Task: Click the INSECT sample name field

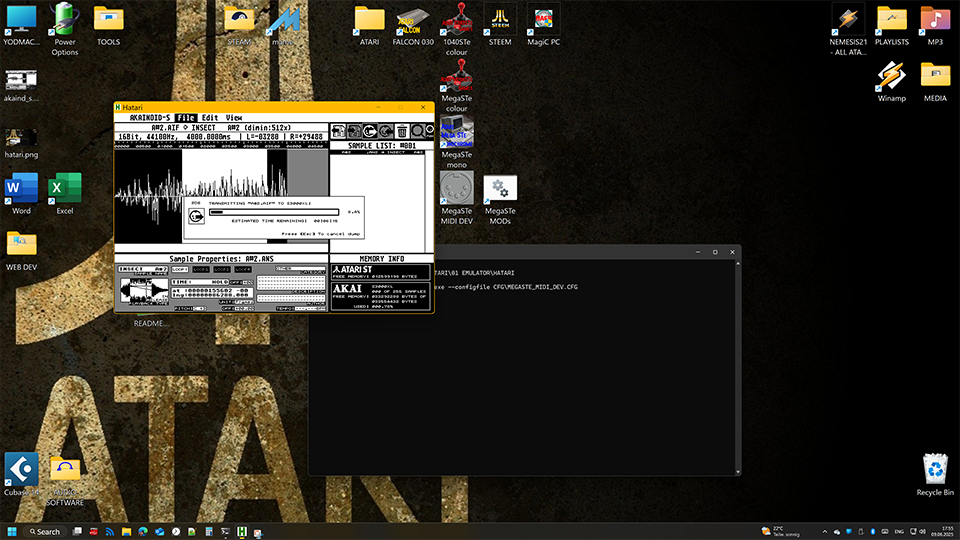Action: pos(143,269)
